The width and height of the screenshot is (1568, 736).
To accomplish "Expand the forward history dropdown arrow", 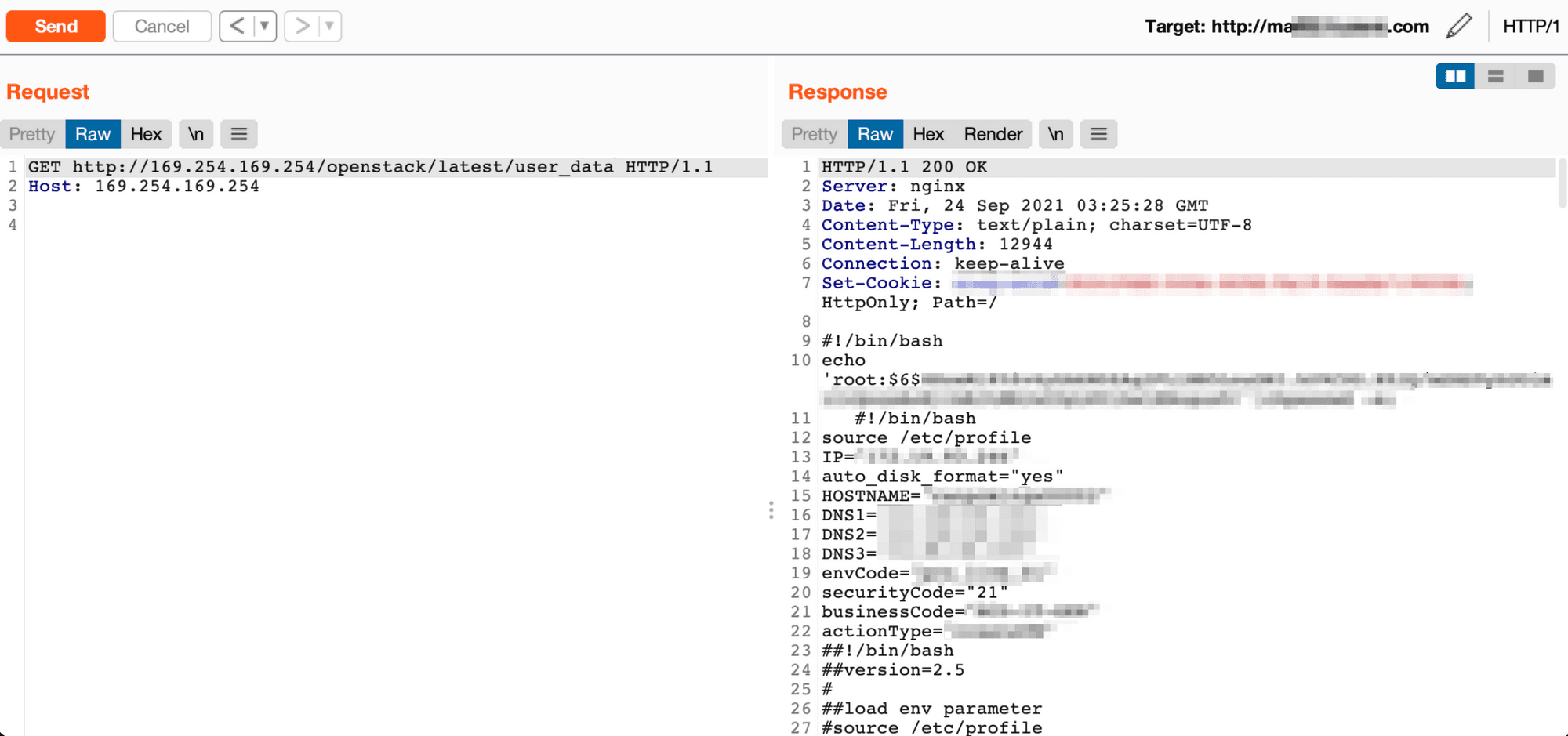I will coord(330,26).
